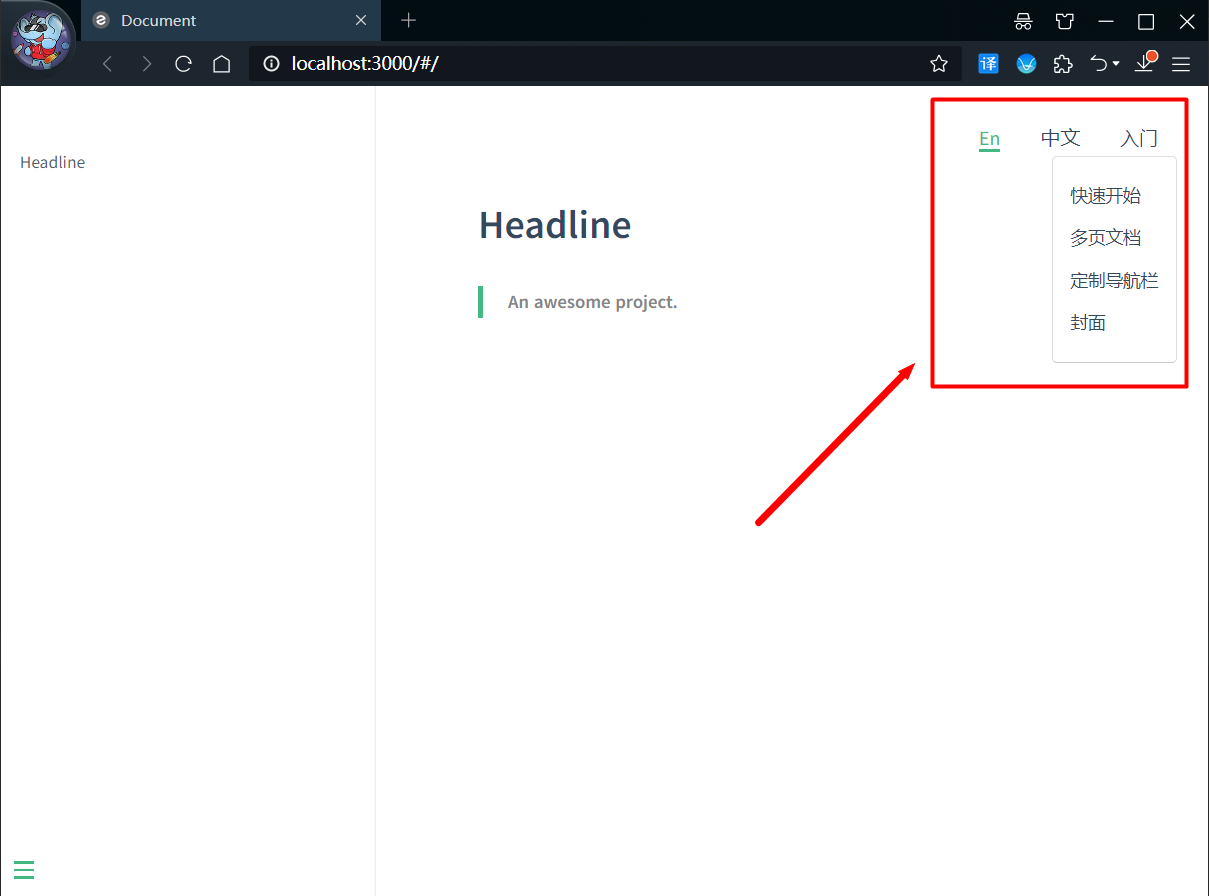Click the undo closed tab arrow icon
Screen dimensions: 1209x896
point(1099,64)
